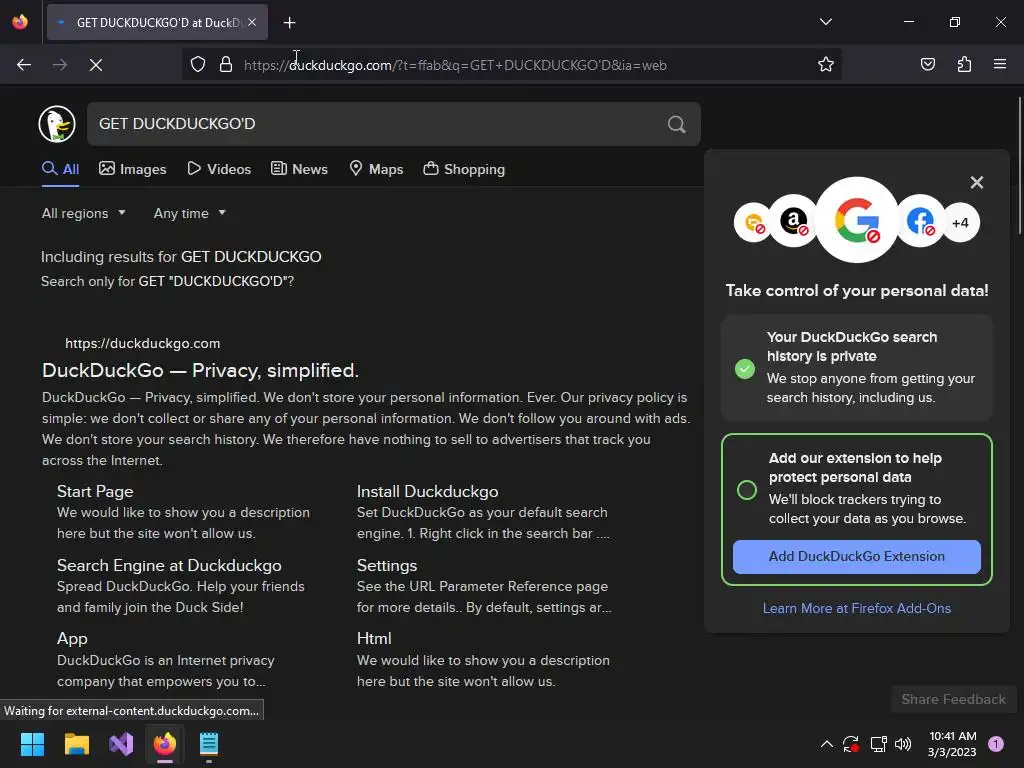Select the All results tab

click(60, 169)
